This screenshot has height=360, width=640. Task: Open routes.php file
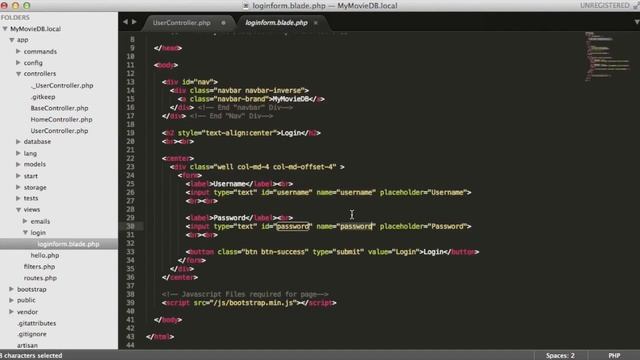[40, 278]
